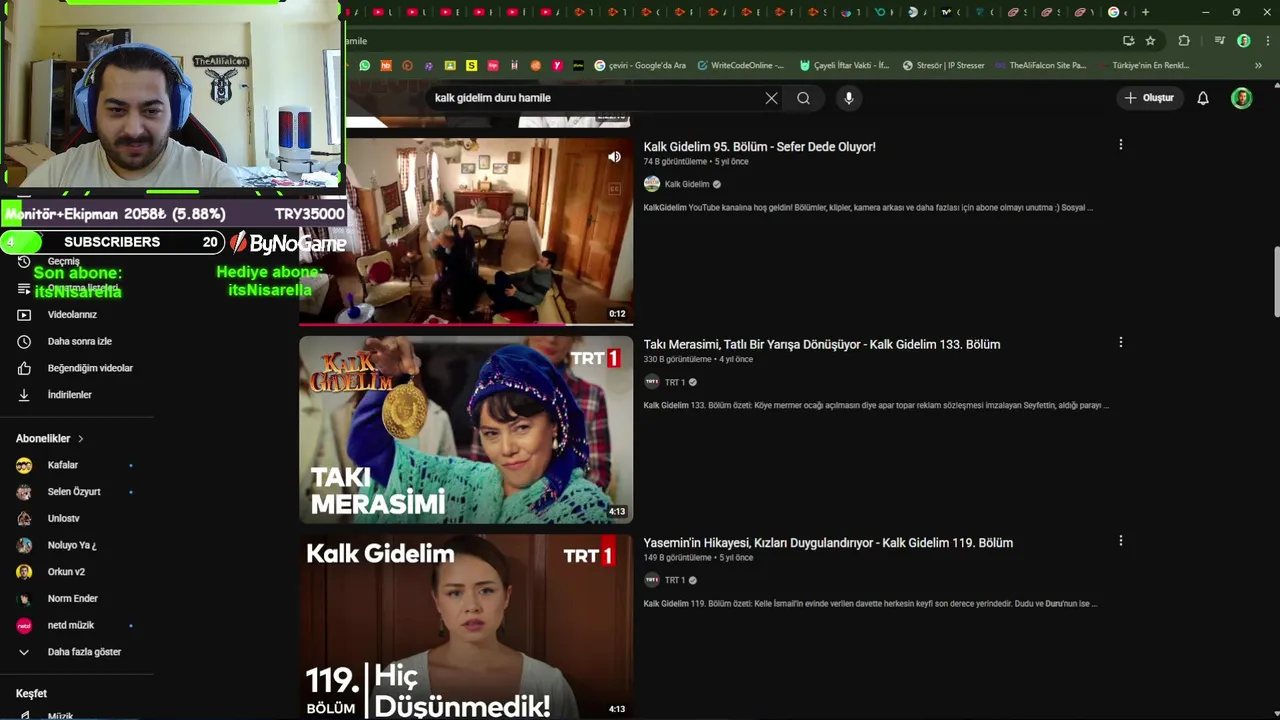The image size is (1280, 720).
Task: Open Çayeli İftar Vakti bookmark
Action: [844, 65]
